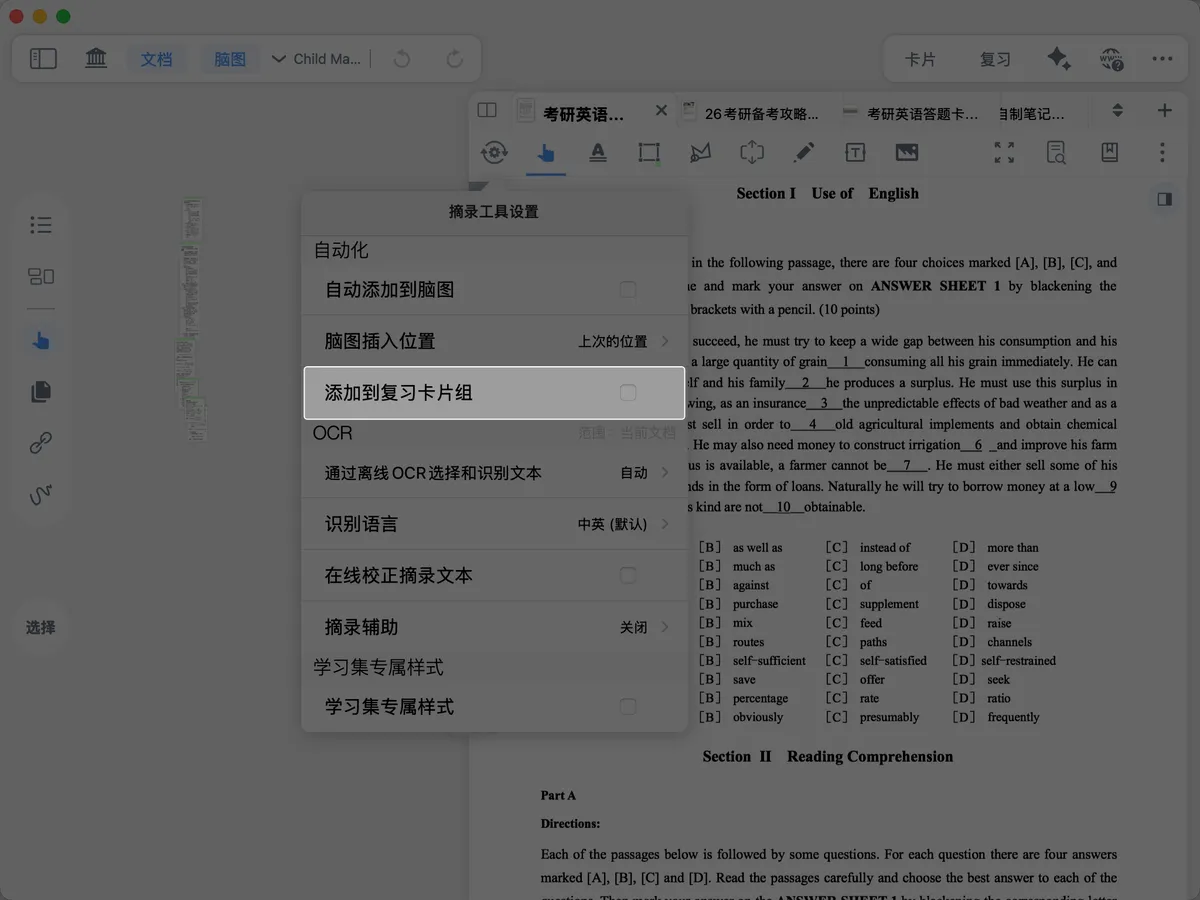Close the 考研英语 document tab
Viewport: 1200px width, 900px height.
pyautogui.click(x=661, y=111)
